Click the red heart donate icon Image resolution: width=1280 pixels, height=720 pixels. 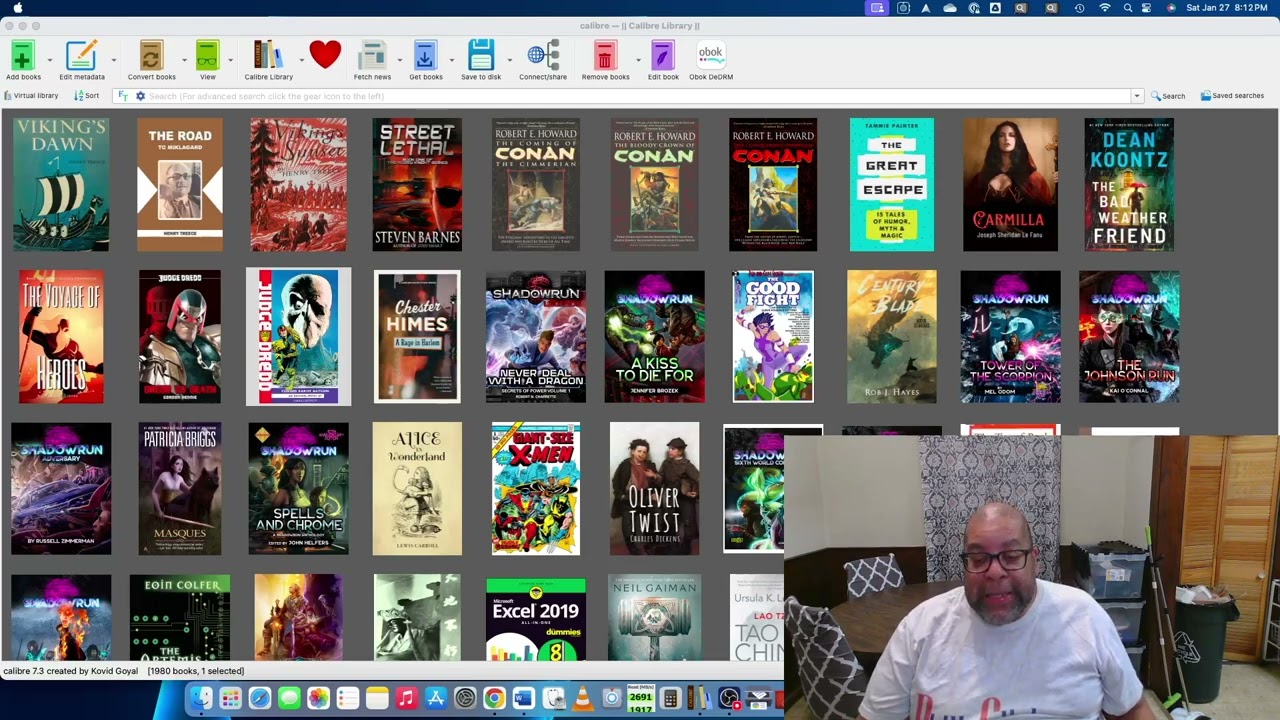click(x=325, y=54)
